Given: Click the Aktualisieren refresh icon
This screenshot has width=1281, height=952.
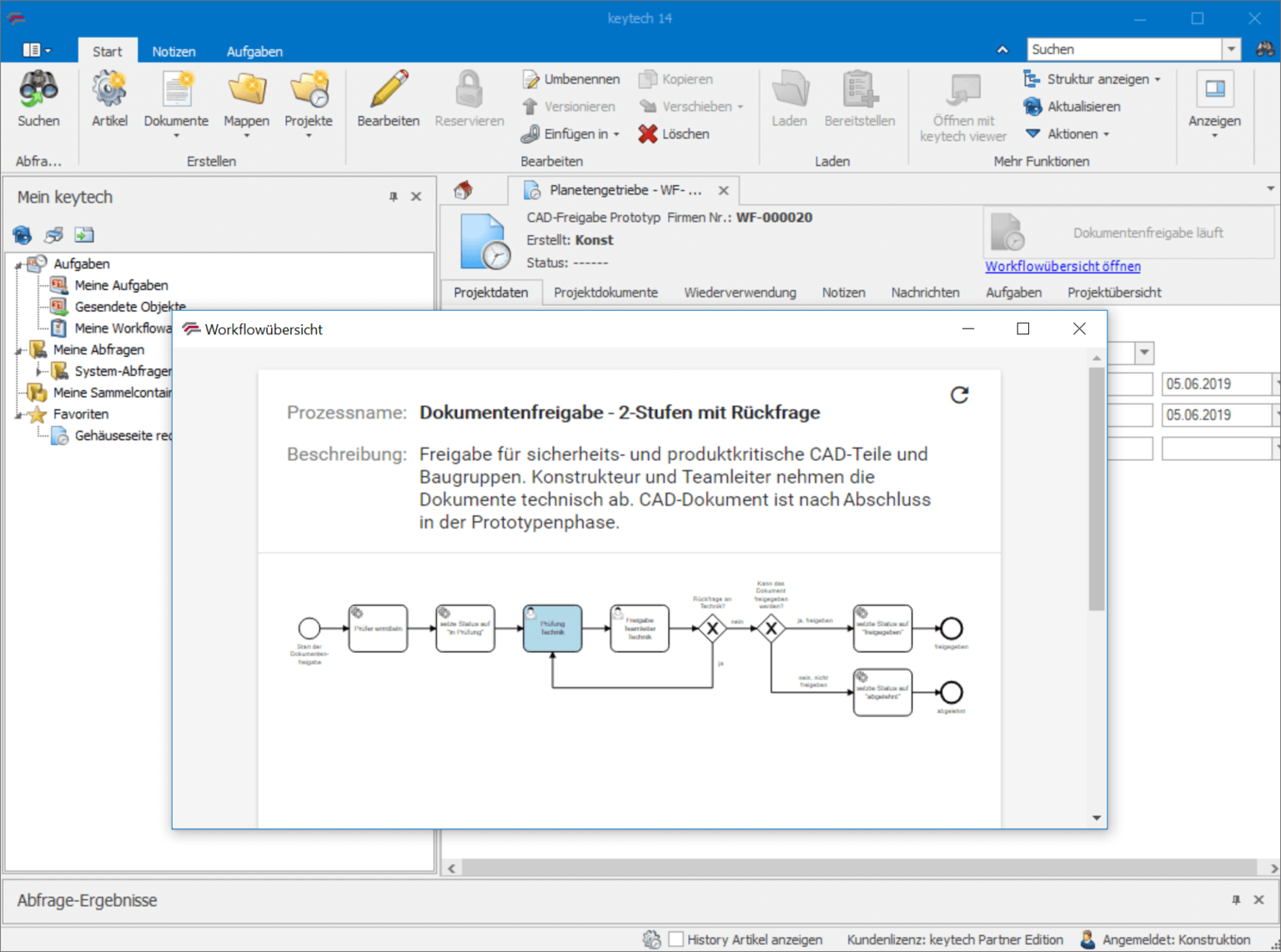Looking at the screenshot, I should click(x=1032, y=107).
